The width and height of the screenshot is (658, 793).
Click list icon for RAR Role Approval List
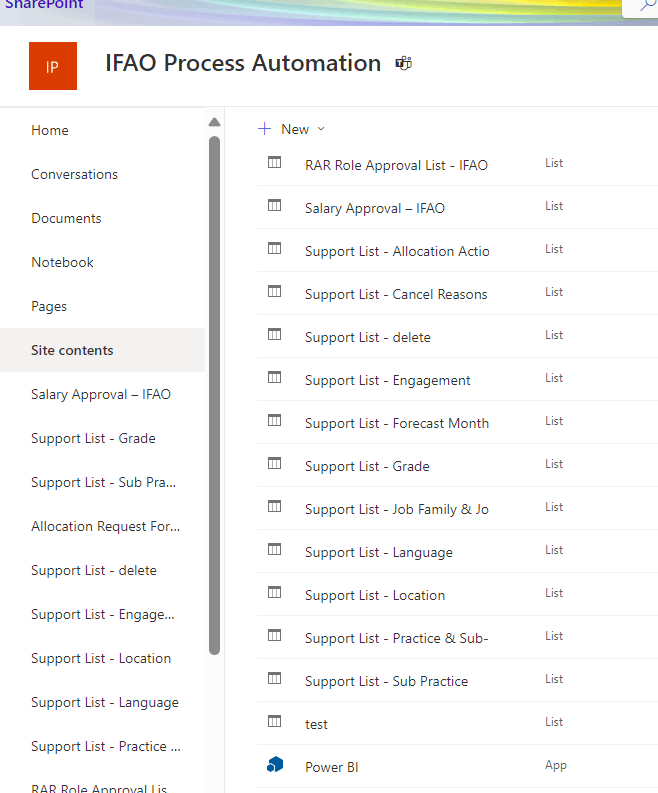click(275, 163)
